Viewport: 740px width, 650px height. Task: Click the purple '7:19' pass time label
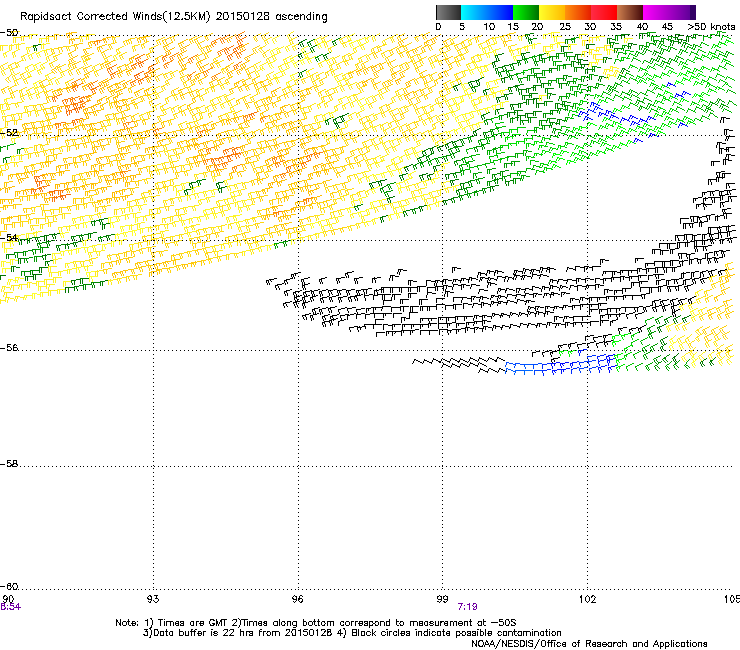[x=467, y=607]
